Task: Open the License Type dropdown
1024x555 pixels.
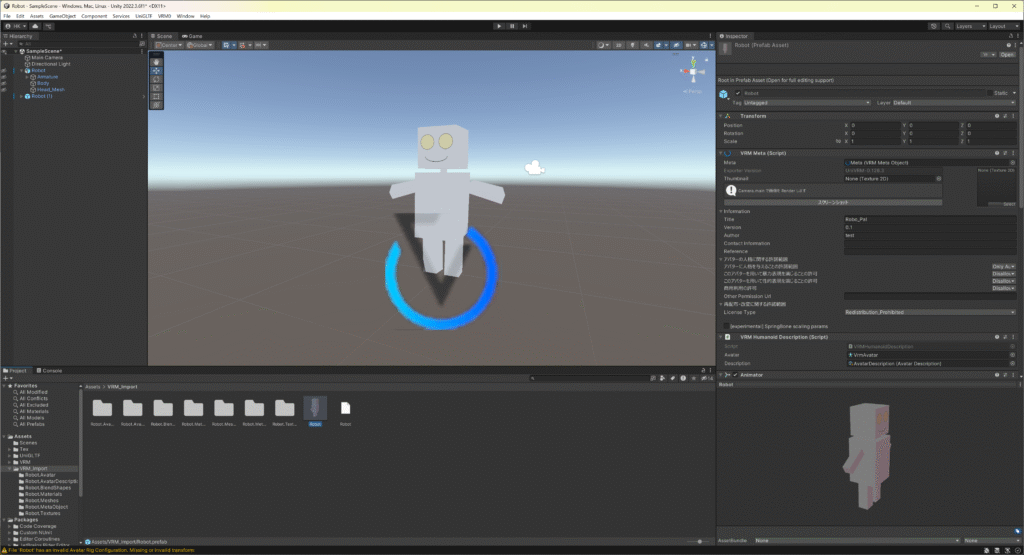Action: click(x=929, y=312)
